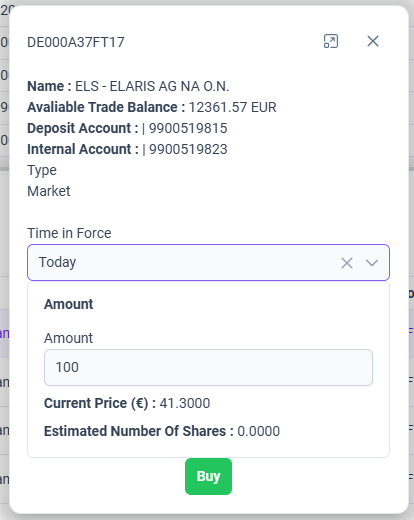The height and width of the screenshot is (520, 414).
Task: Focus the Amount input field containing 100
Action: [208, 367]
